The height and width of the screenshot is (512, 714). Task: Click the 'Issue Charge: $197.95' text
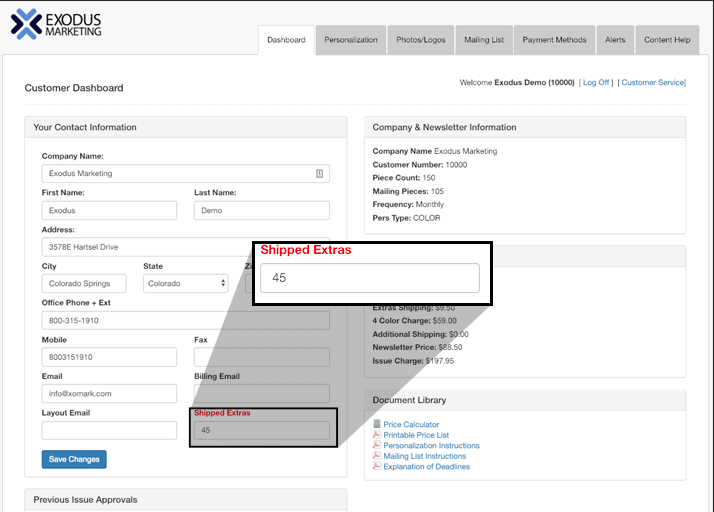point(413,361)
